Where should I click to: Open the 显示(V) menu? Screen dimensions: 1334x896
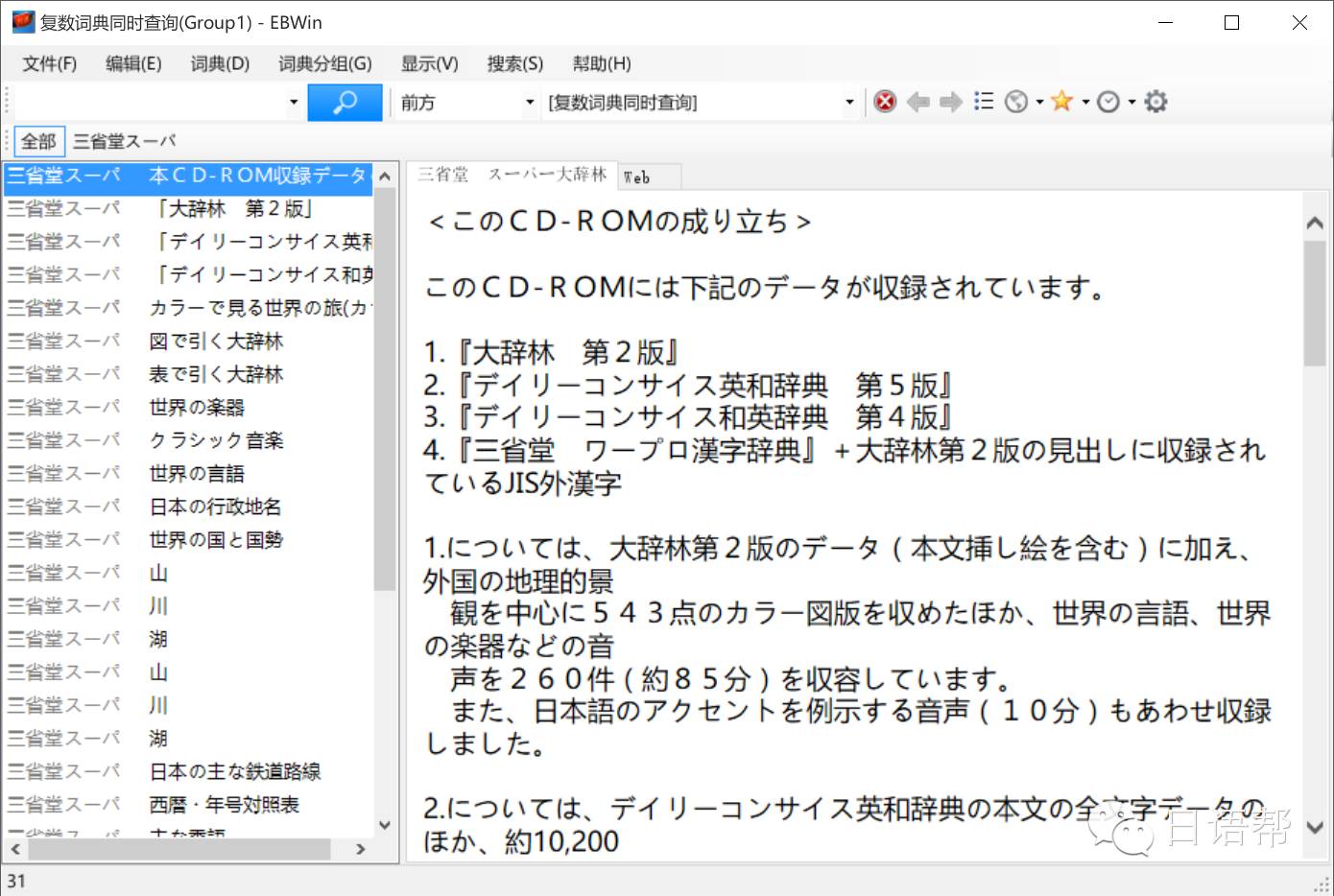pyautogui.click(x=429, y=64)
